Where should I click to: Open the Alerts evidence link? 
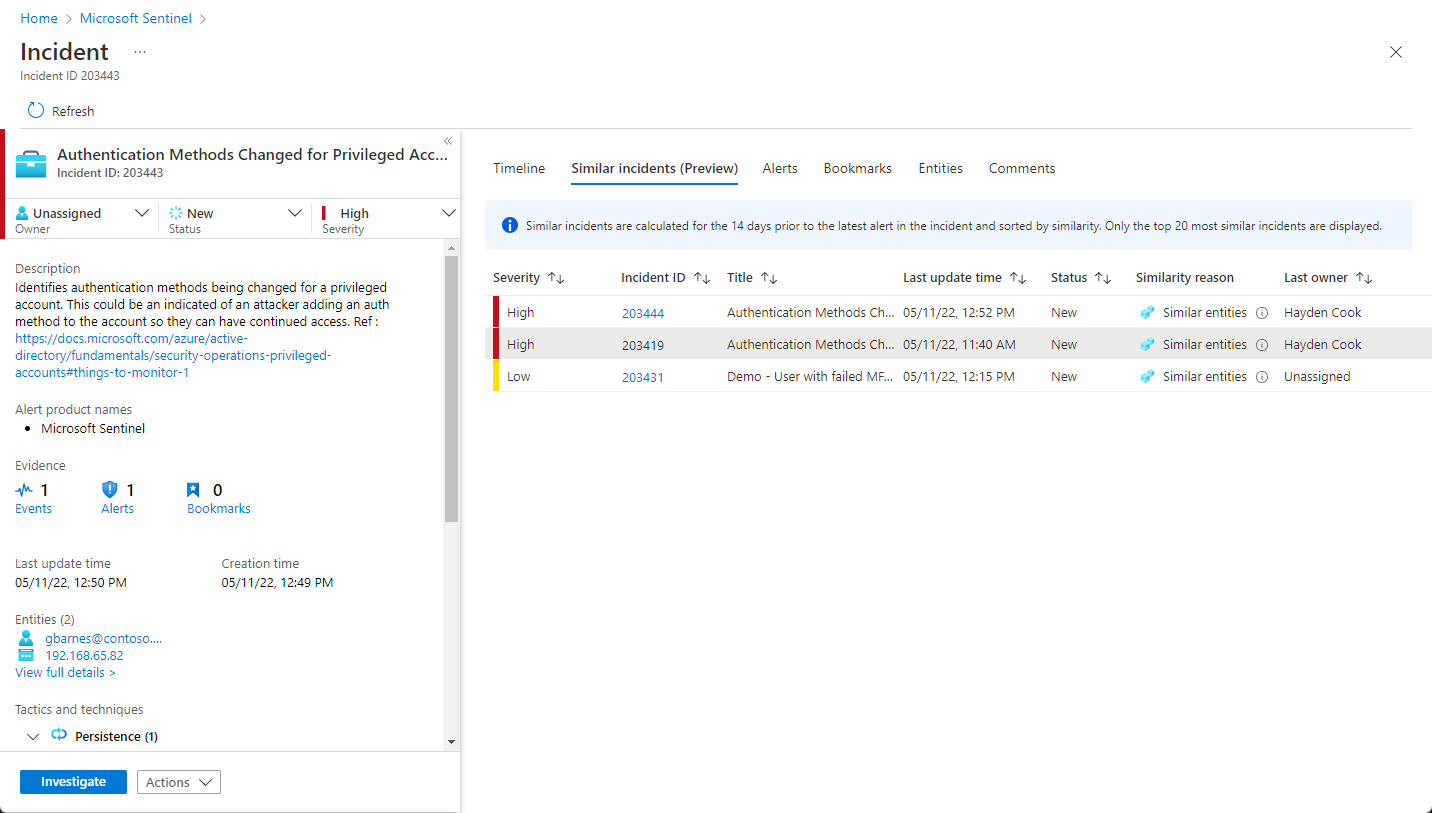(x=117, y=508)
